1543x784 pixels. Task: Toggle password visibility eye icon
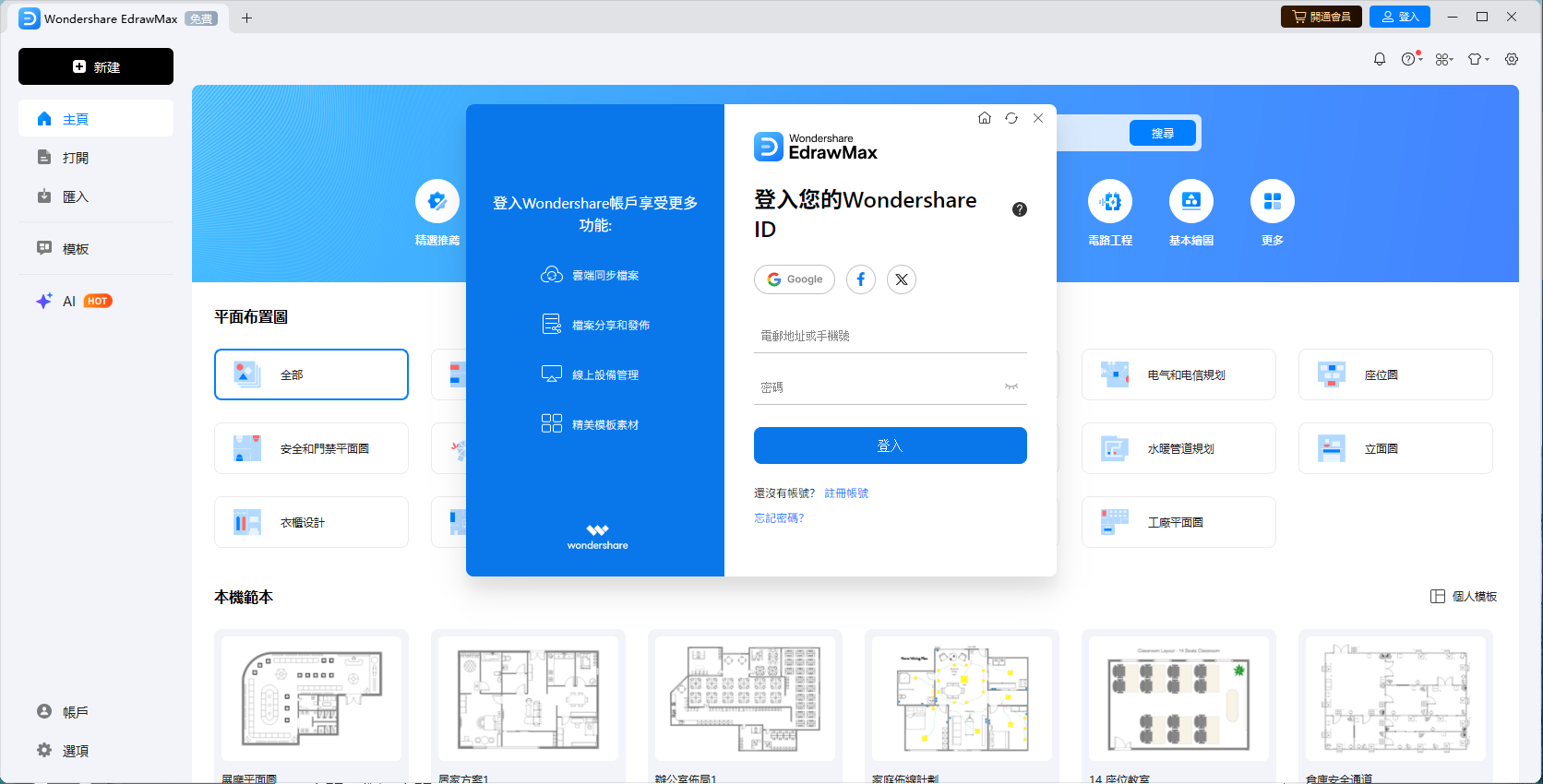tap(1011, 387)
